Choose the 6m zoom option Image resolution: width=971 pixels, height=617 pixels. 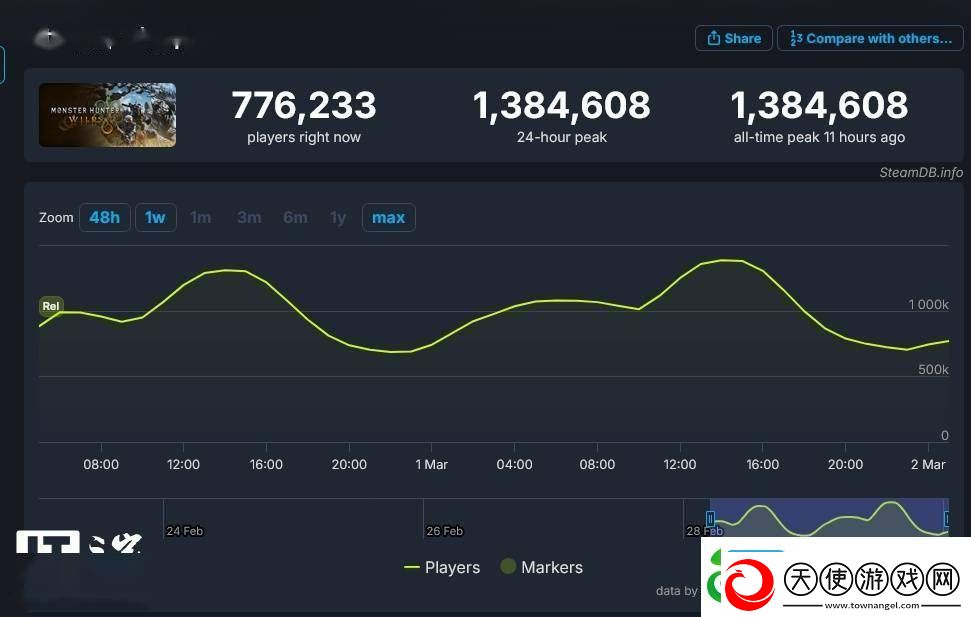coord(295,217)
